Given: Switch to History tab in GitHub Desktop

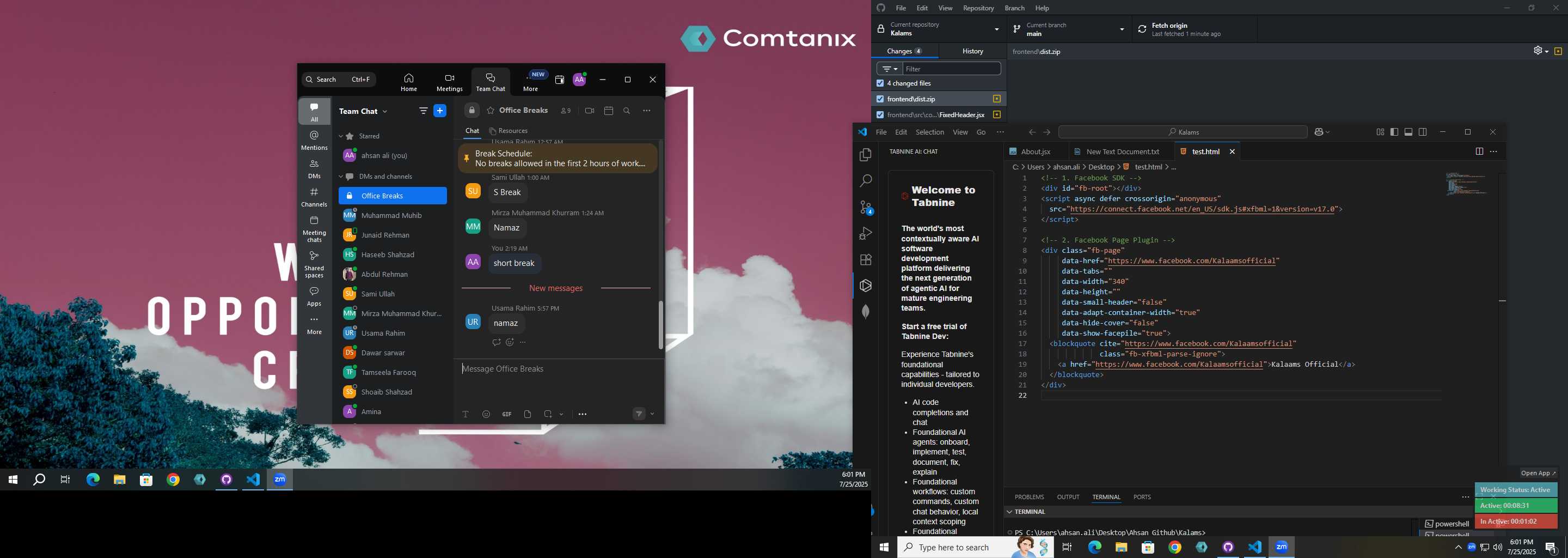Looking at the screenshot, I should (x=972, y=51).
